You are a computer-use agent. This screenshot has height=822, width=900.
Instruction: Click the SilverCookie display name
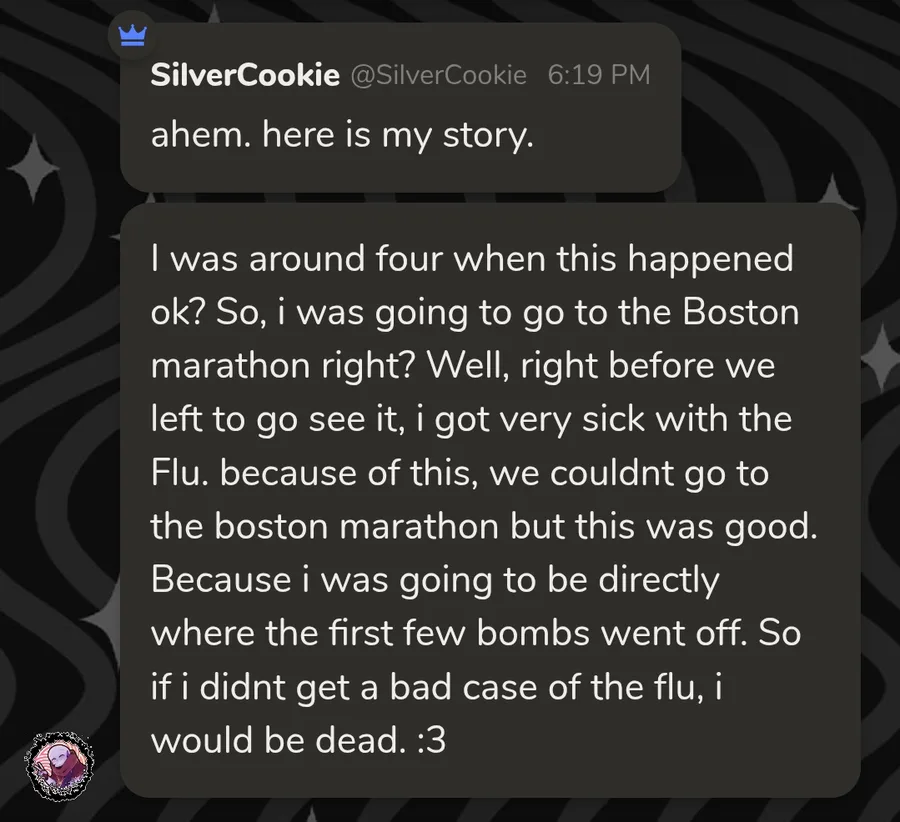245,76
